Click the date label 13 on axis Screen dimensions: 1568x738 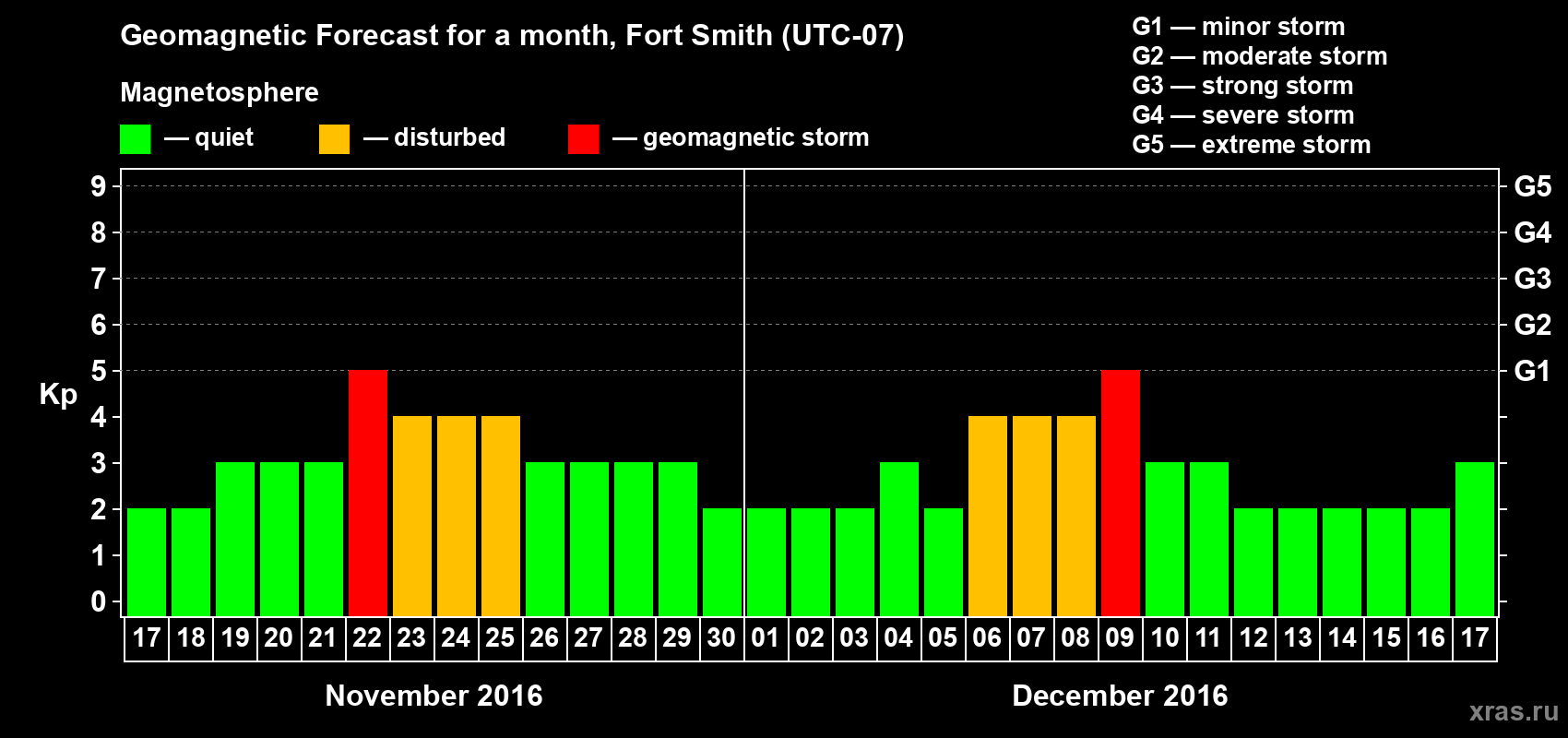1298,638
